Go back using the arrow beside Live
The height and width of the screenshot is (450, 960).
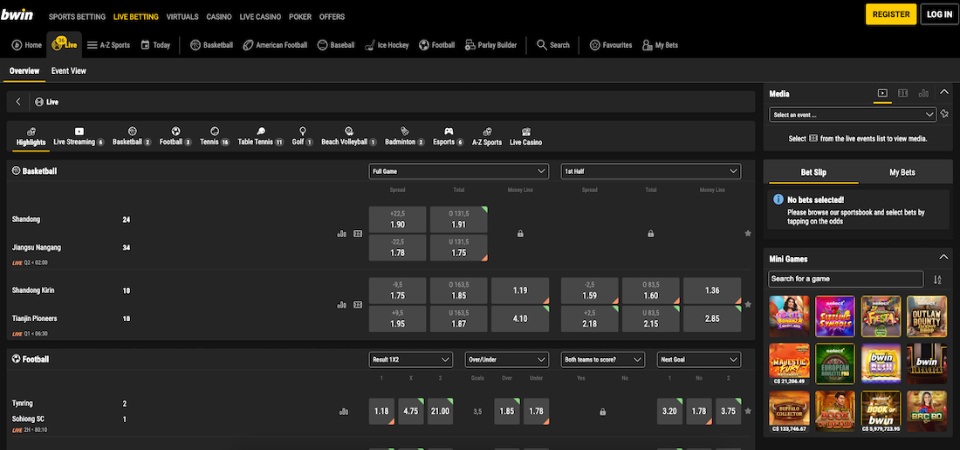point(18,102)
